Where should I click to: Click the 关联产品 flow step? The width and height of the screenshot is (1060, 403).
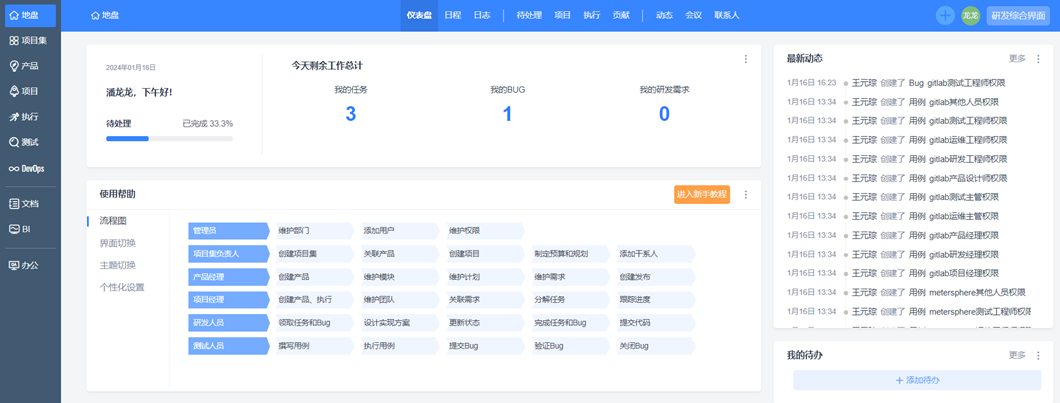click(399, 254)
